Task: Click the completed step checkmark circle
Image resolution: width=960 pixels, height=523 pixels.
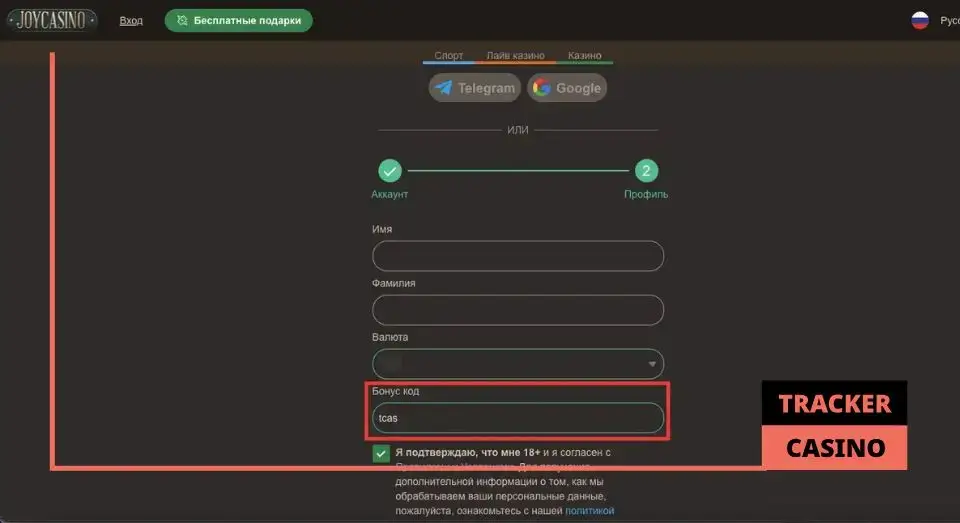Action: [x=390, y=171]
